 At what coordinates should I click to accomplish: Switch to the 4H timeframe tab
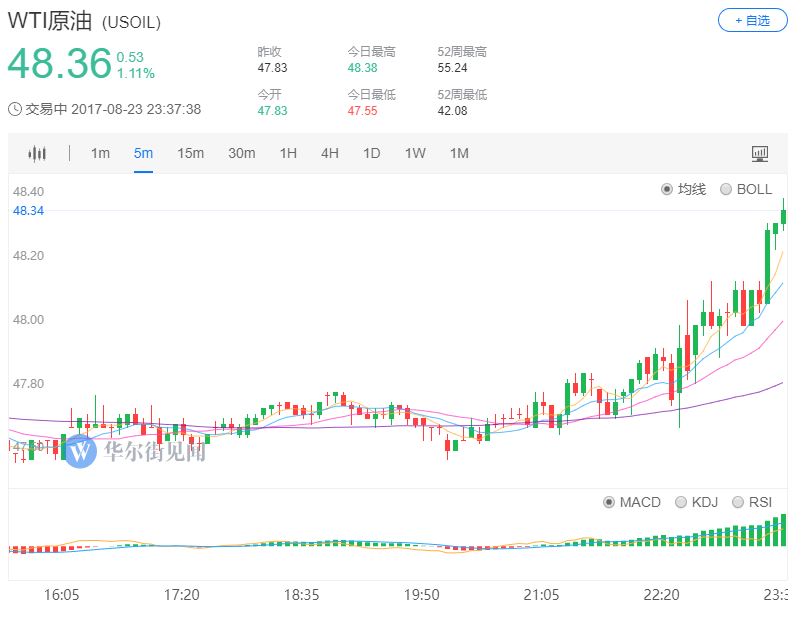coord(329,153)
